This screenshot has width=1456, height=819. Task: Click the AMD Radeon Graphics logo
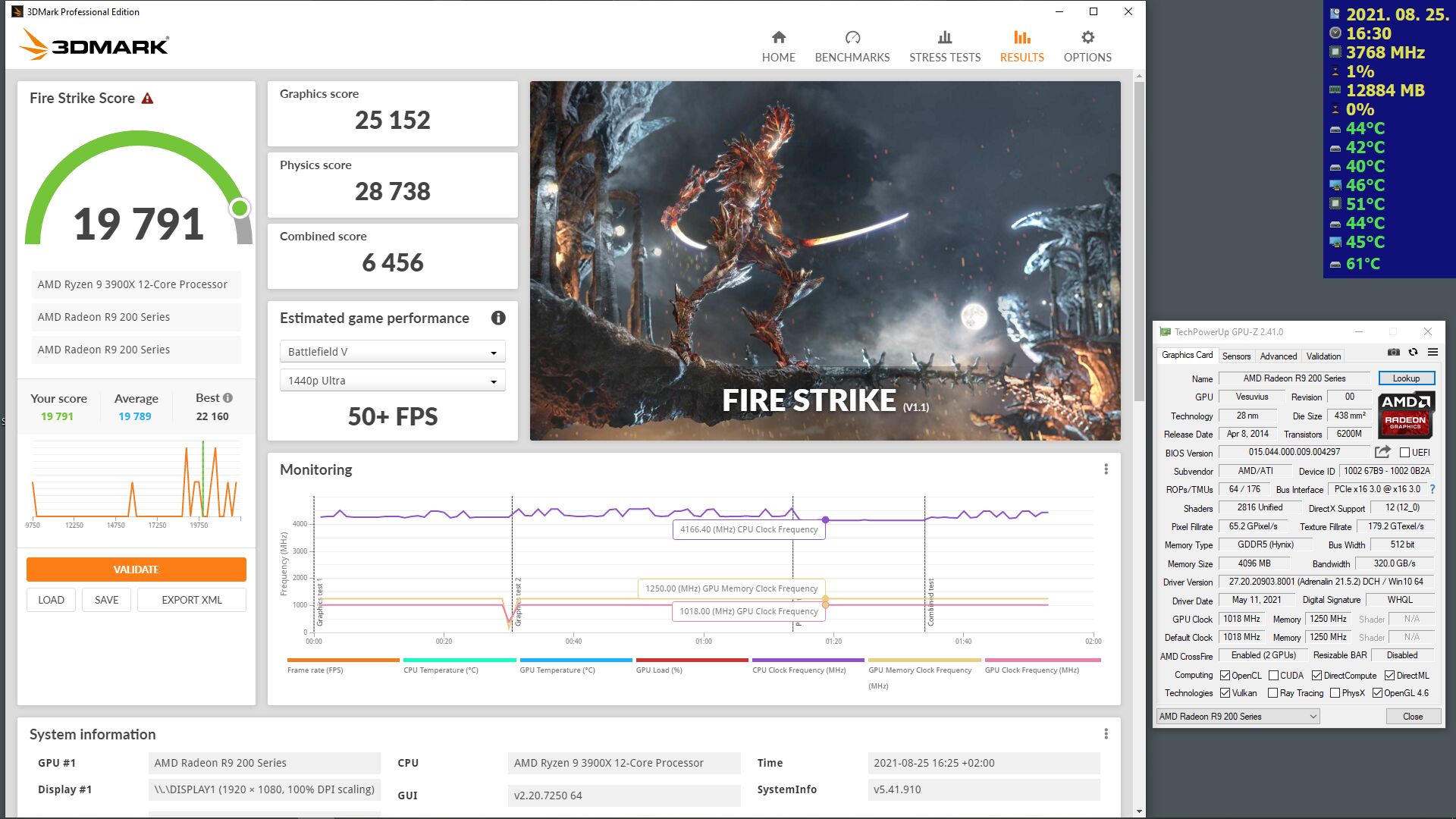[1405, 415]
